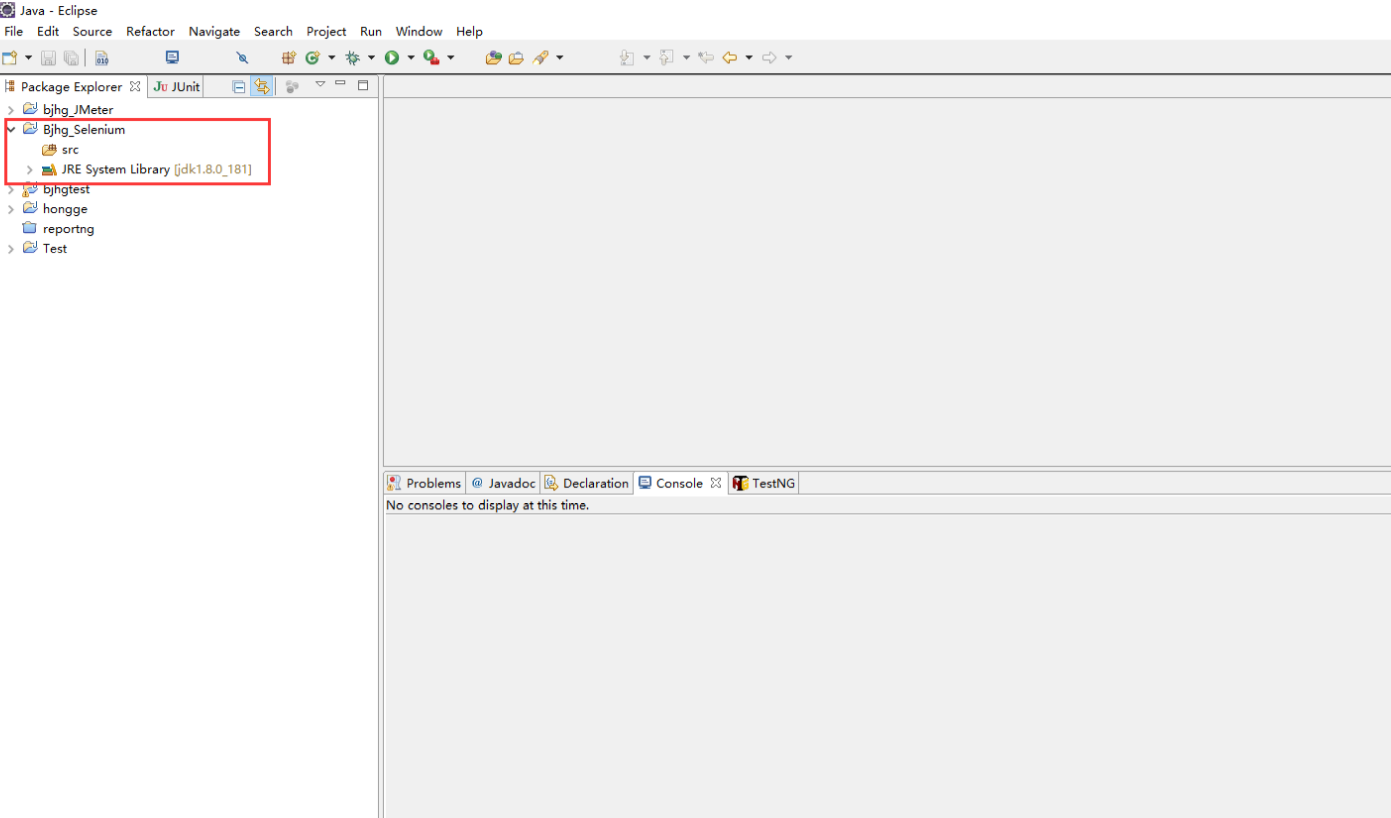The width and height of the screenshot is (1391, 818).
Task: Switch to the Javadoc tab
Action: point(504,483)
